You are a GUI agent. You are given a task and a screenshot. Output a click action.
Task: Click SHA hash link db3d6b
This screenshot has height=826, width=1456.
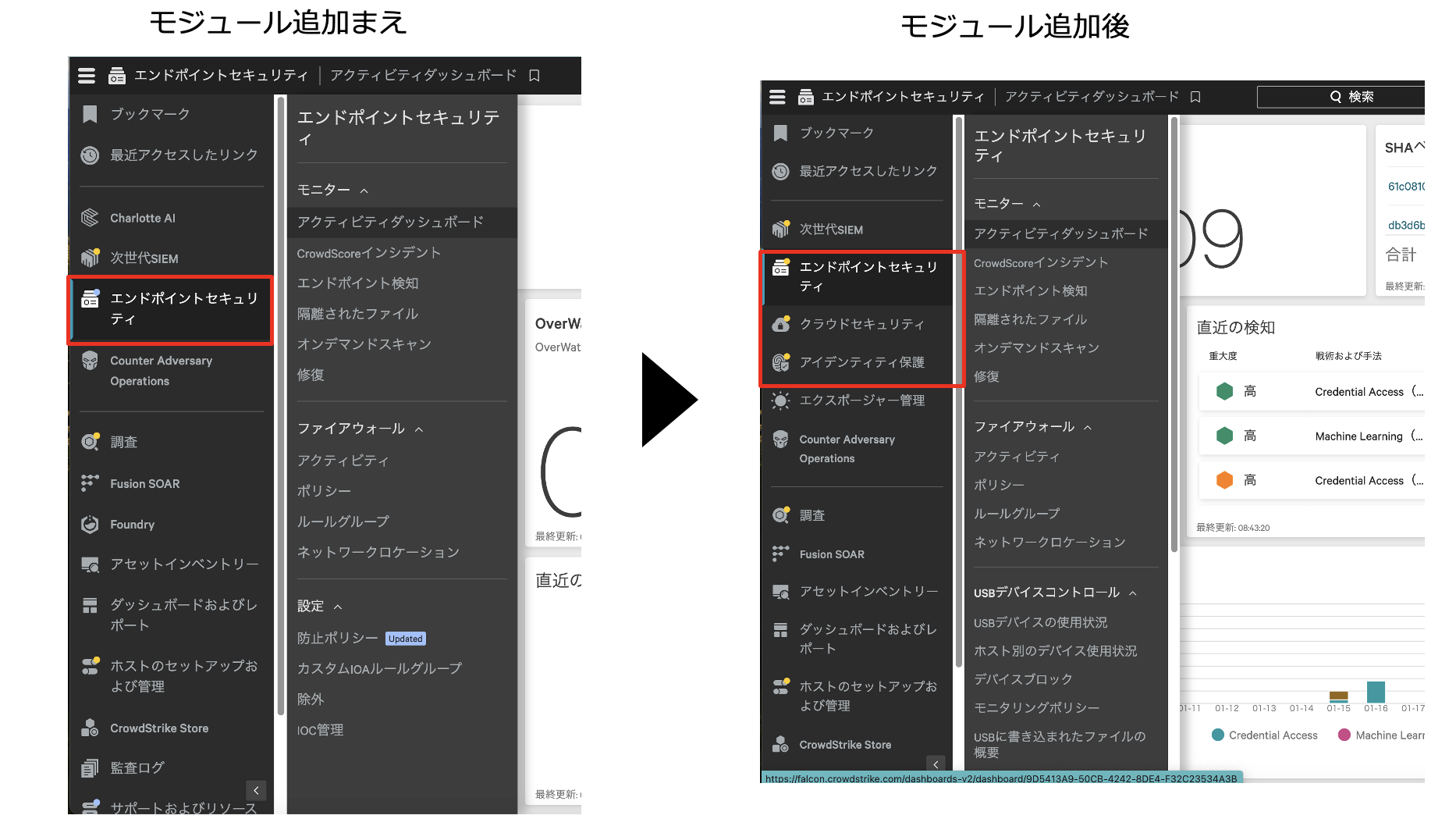click(1405, 226)
